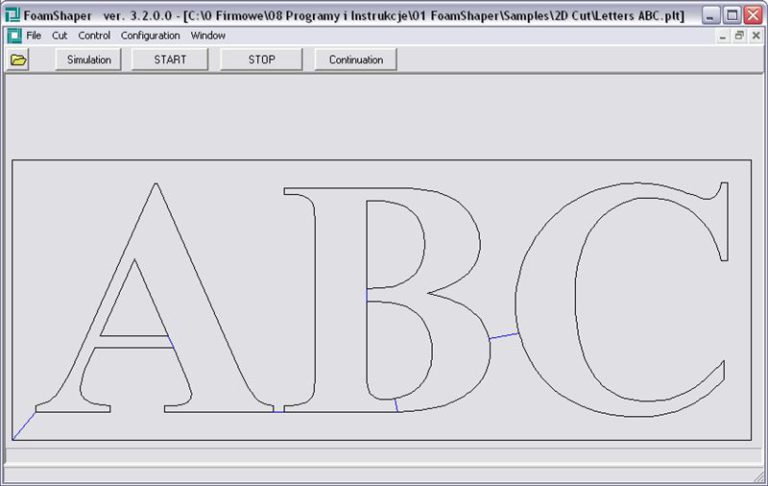Minimize the inner document window
Image resolution: width=768 pixels, height=486 pixels.
723,36
